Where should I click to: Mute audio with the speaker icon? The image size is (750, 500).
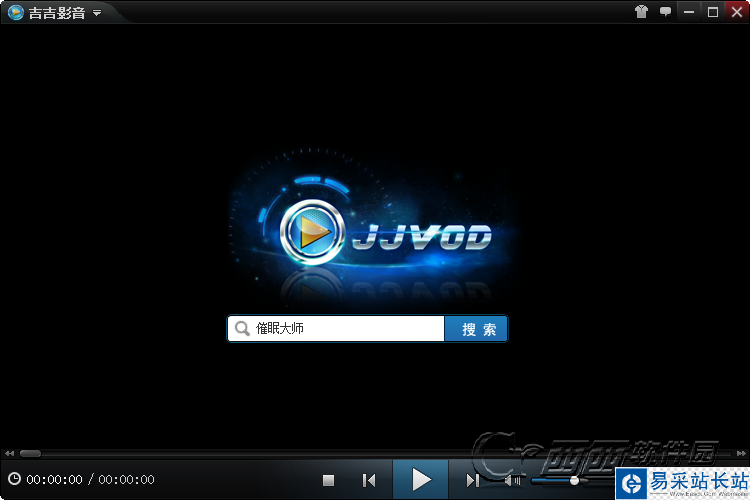(512, 480)
